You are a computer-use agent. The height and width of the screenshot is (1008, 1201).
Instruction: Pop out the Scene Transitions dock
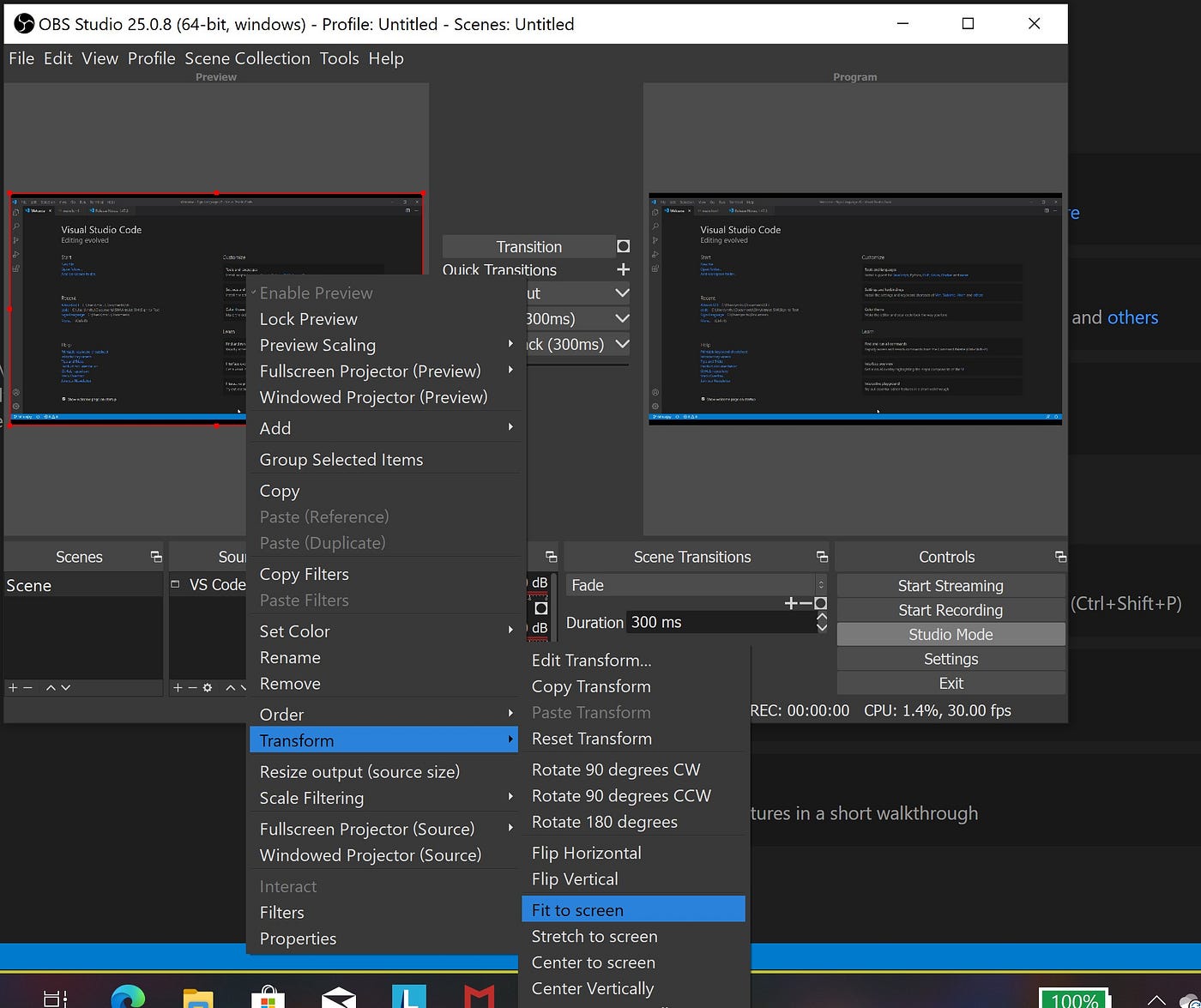(x=822, y=557)
